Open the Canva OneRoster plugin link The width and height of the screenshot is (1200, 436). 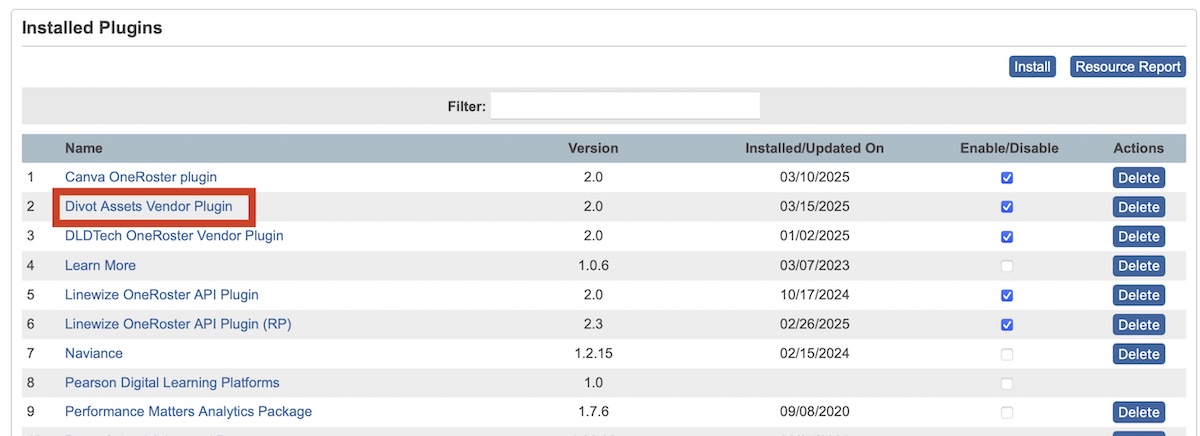pyautogui.click(x=141, y=177)
